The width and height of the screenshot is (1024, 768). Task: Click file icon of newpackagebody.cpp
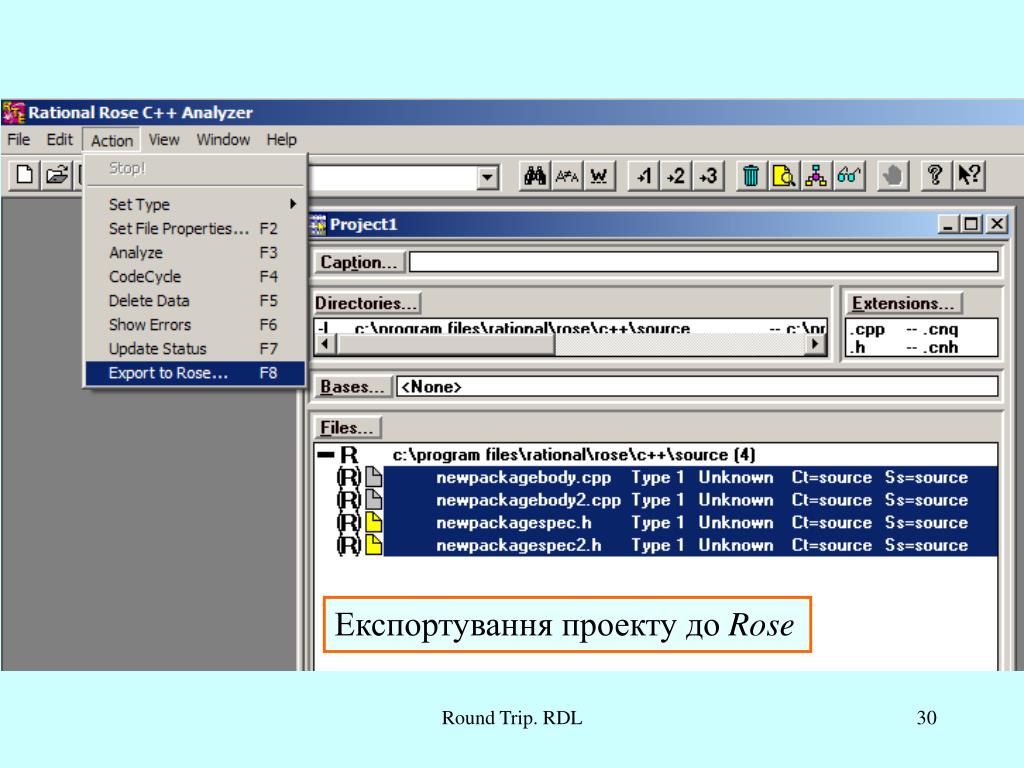[x=374, y=477]
